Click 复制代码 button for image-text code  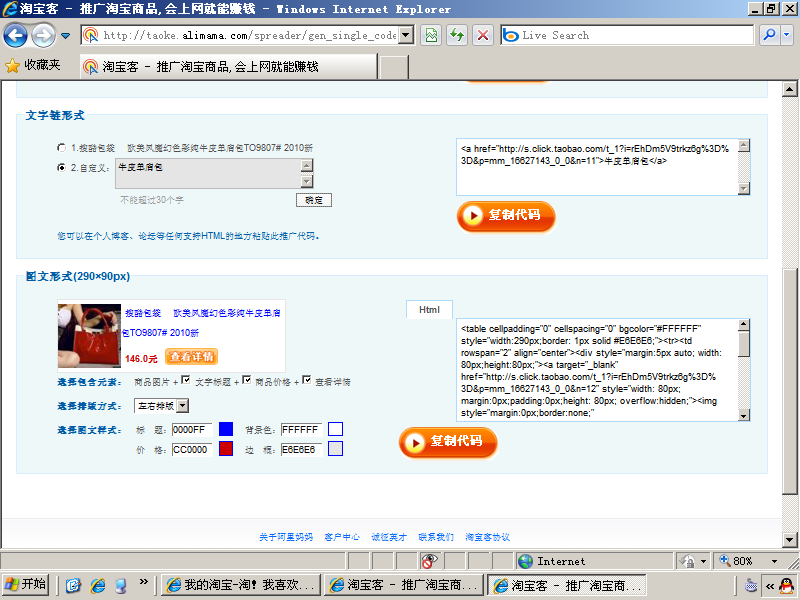click(448, 442)
